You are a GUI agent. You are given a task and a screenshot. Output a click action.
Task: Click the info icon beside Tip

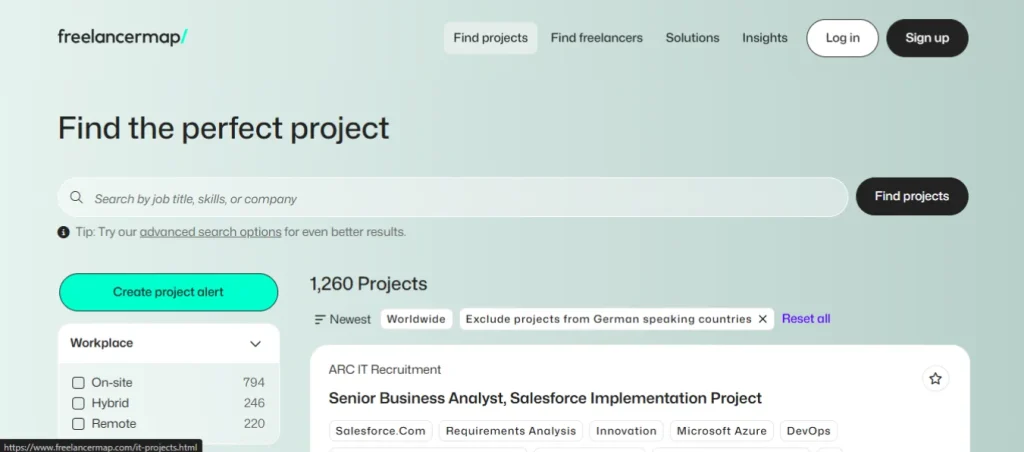pos(64,232)
